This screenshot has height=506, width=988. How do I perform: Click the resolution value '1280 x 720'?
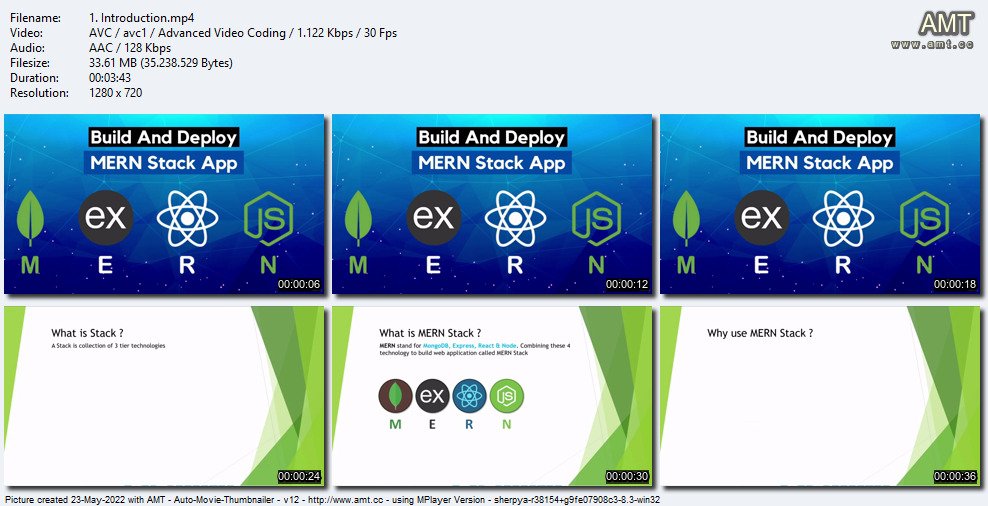click(x=116, y=93)
